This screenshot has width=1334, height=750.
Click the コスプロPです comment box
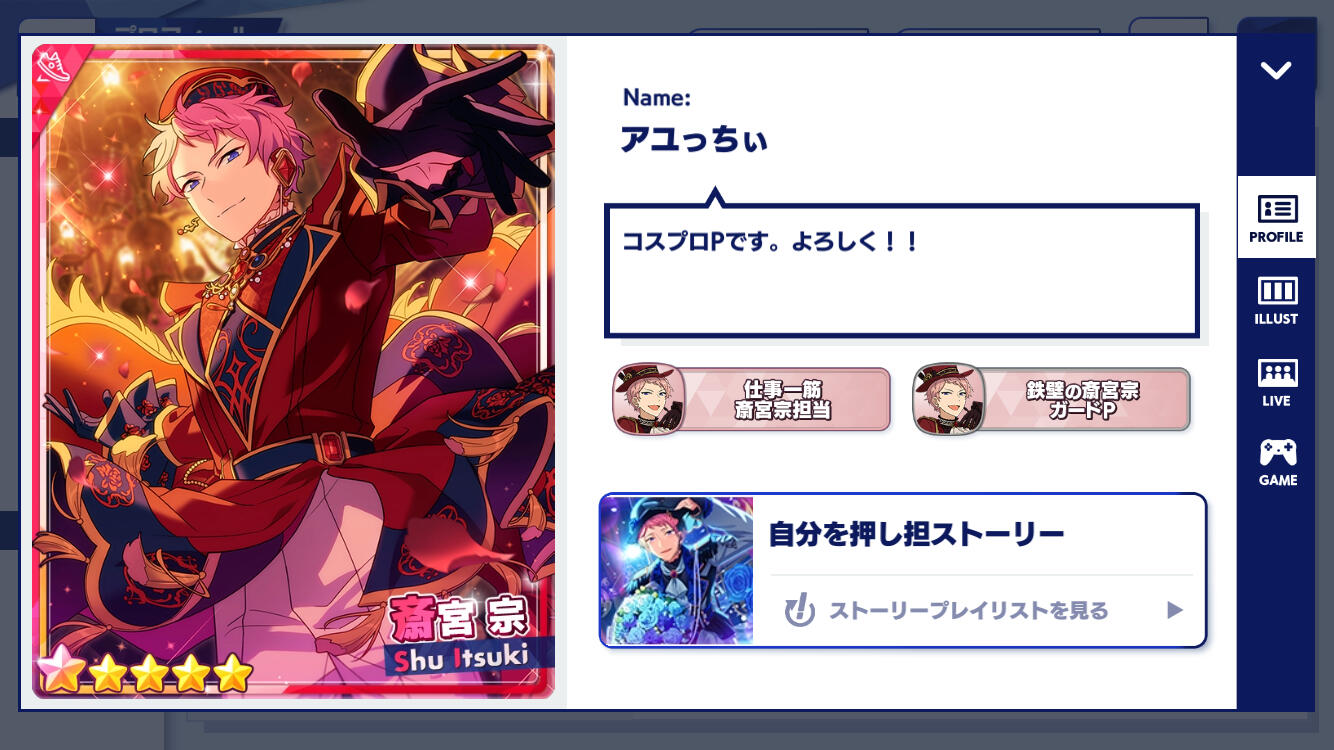902,271
